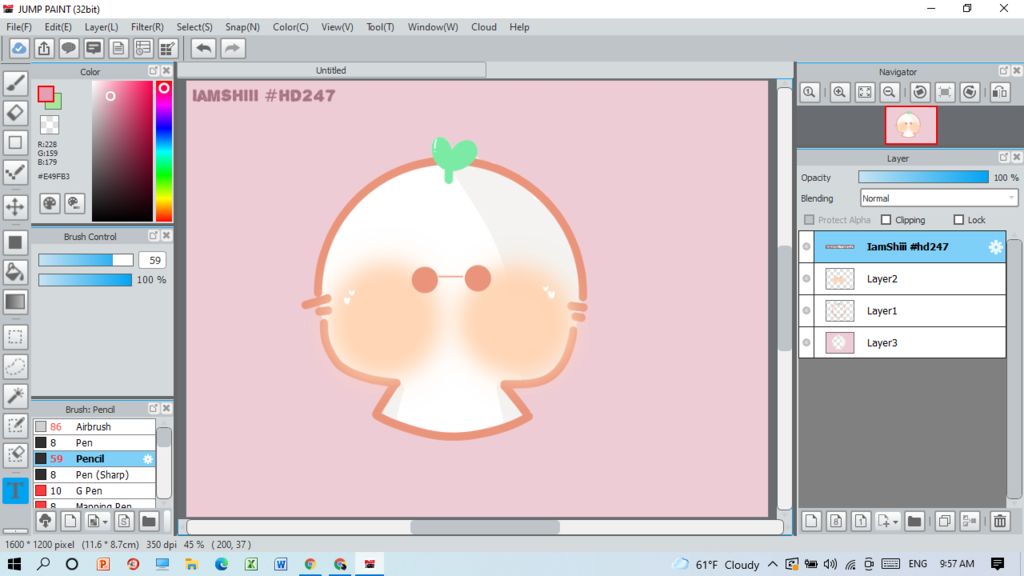Viewport: 1024px width, 576px height.
Task: Toggle Layer3 visibility
Action: pos(807,343)
